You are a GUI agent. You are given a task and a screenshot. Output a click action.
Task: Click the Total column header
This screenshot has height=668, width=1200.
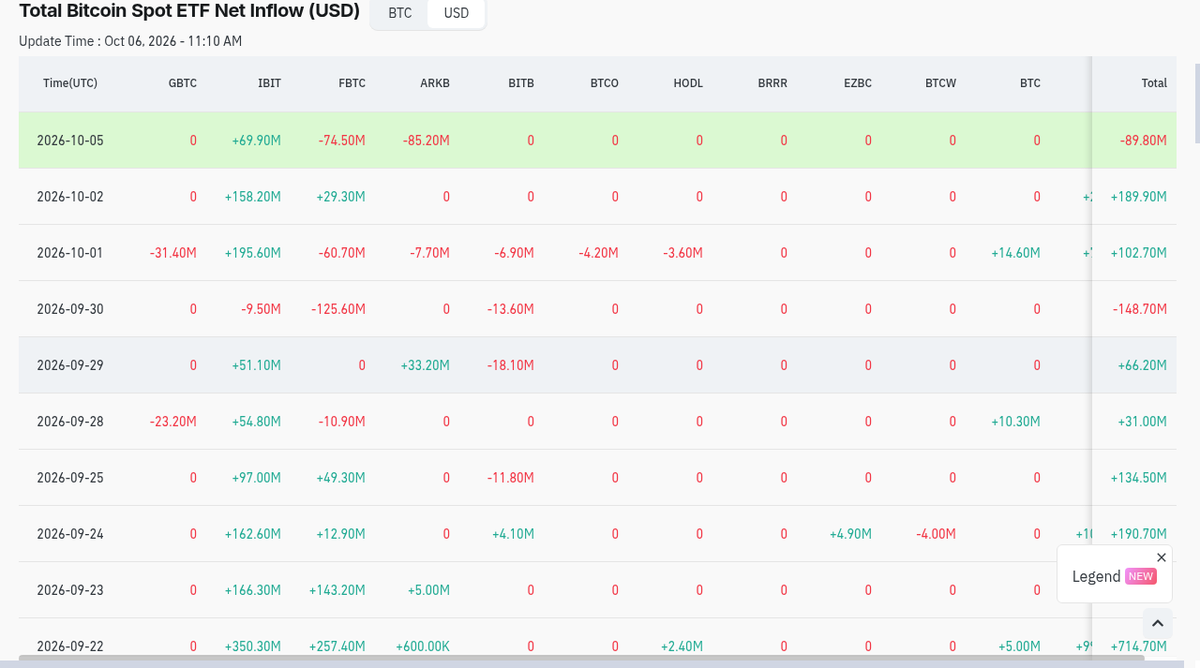[x=1154, y=83]
